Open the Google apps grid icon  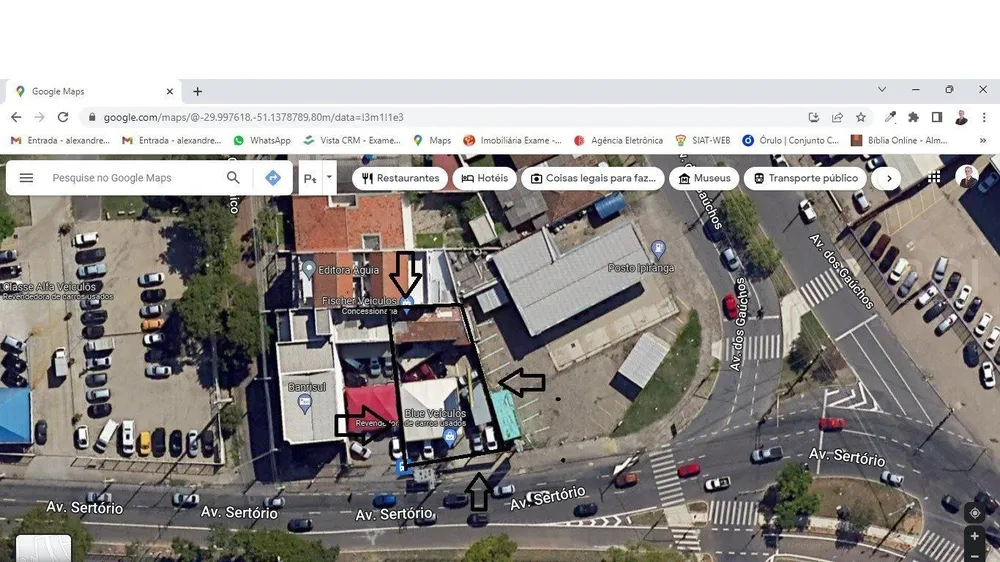(934, 178)
